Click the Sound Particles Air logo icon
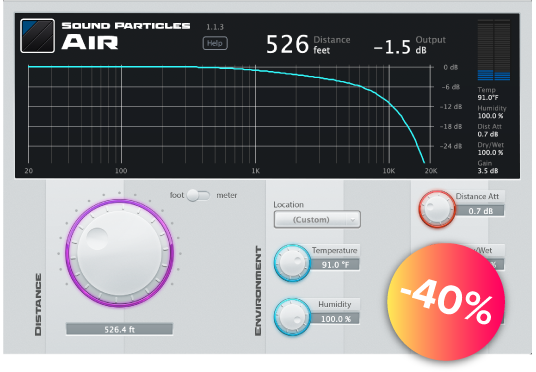The image size is (536, 372). click(x=38, y=36)
